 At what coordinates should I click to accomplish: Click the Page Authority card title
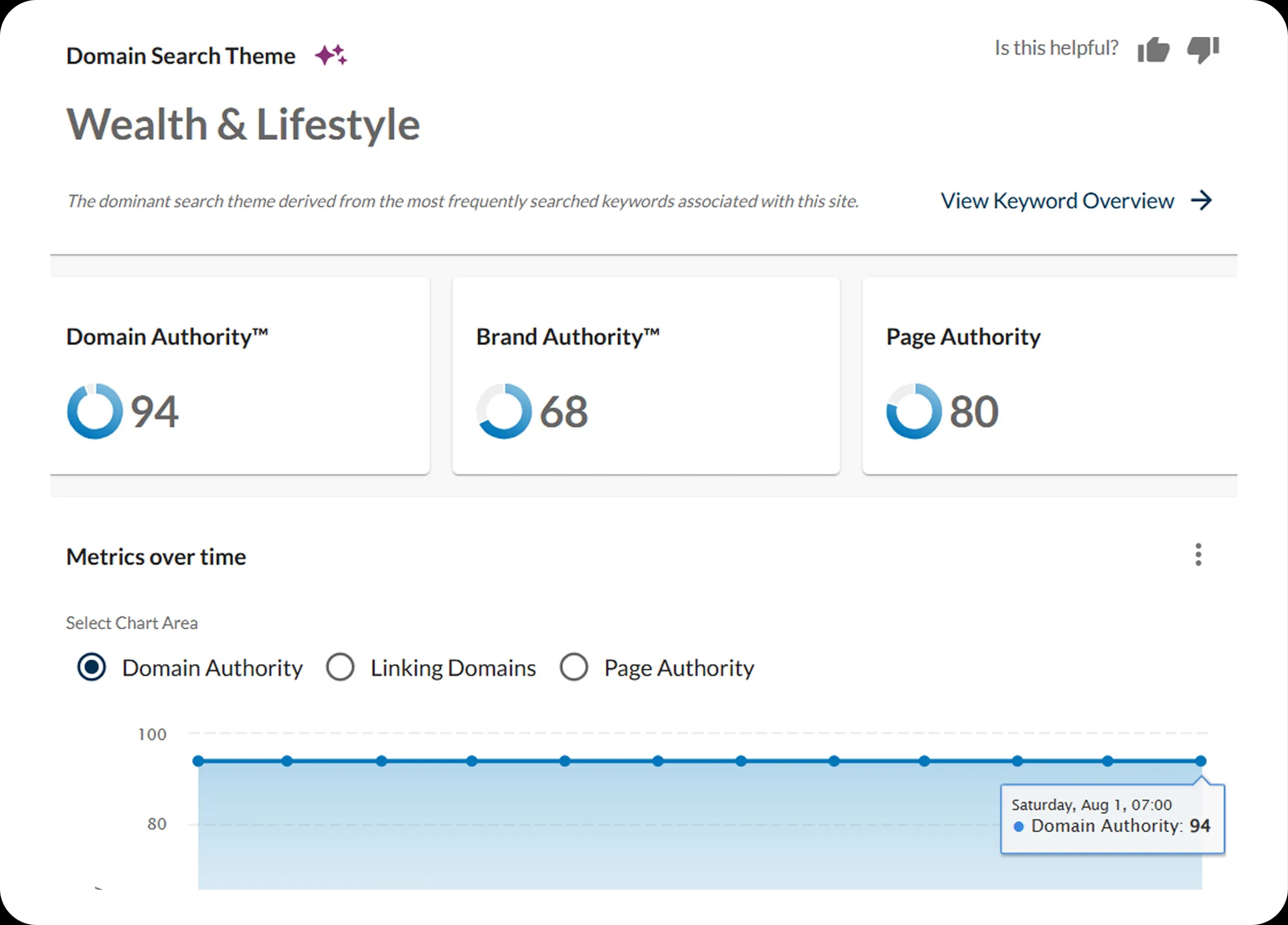tap(963, 337)
